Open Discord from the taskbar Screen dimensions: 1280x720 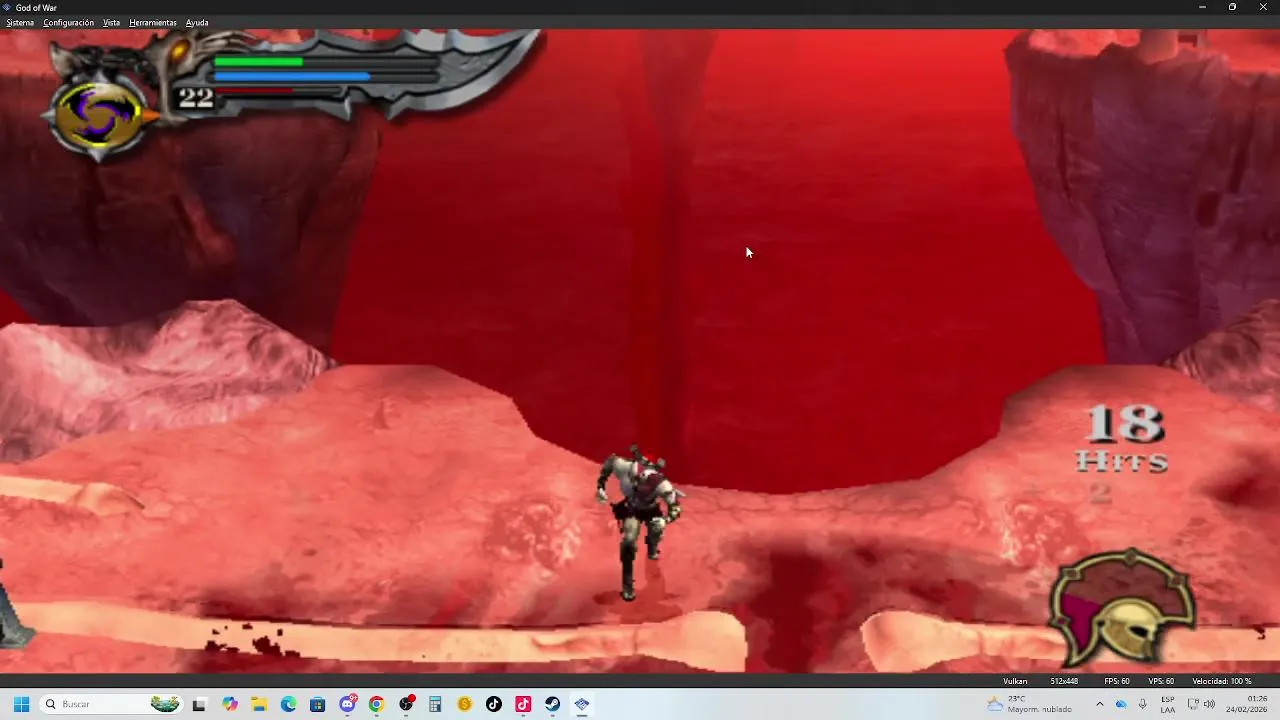(x=347, y=704)
